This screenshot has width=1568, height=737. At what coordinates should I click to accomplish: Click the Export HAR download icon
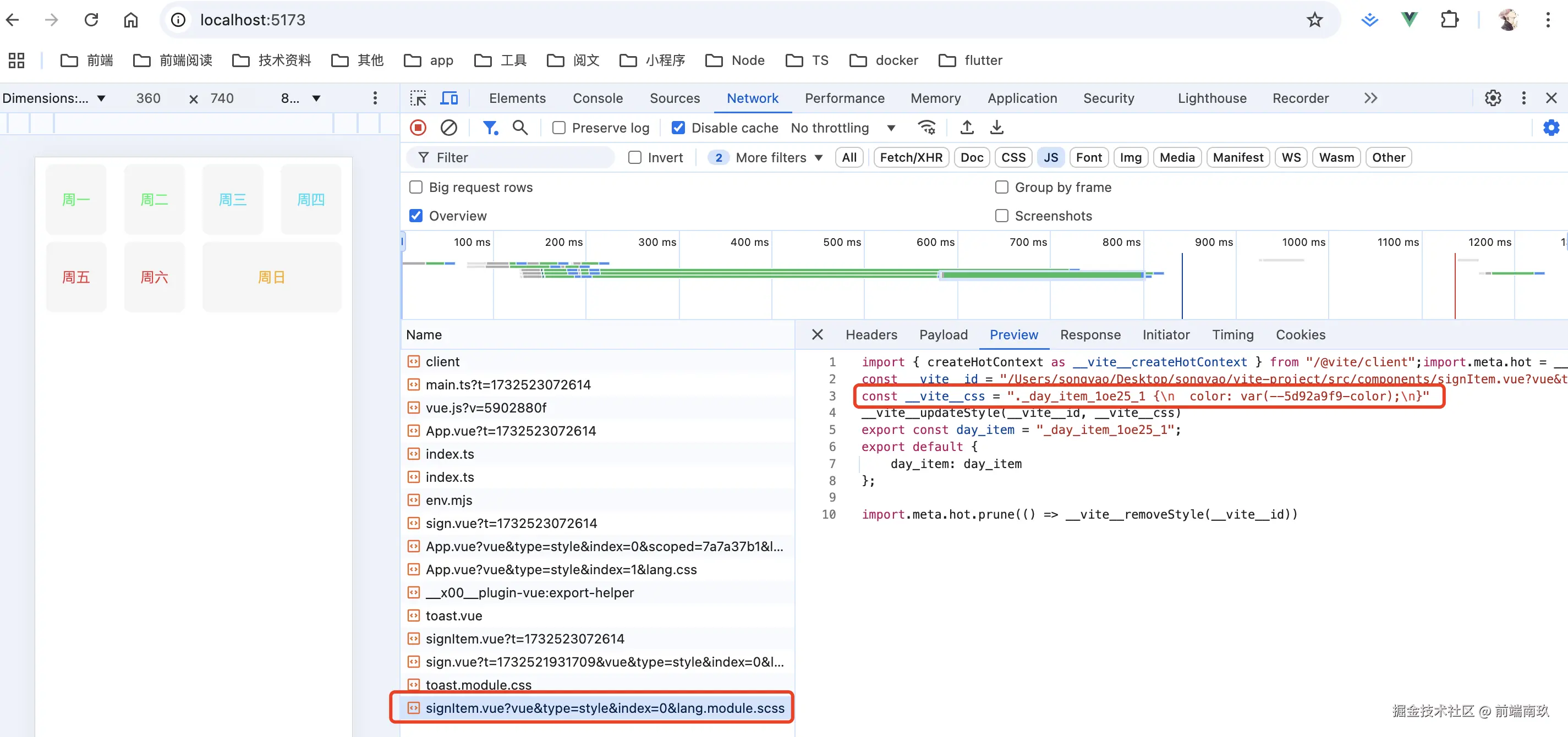click(996, 128)
